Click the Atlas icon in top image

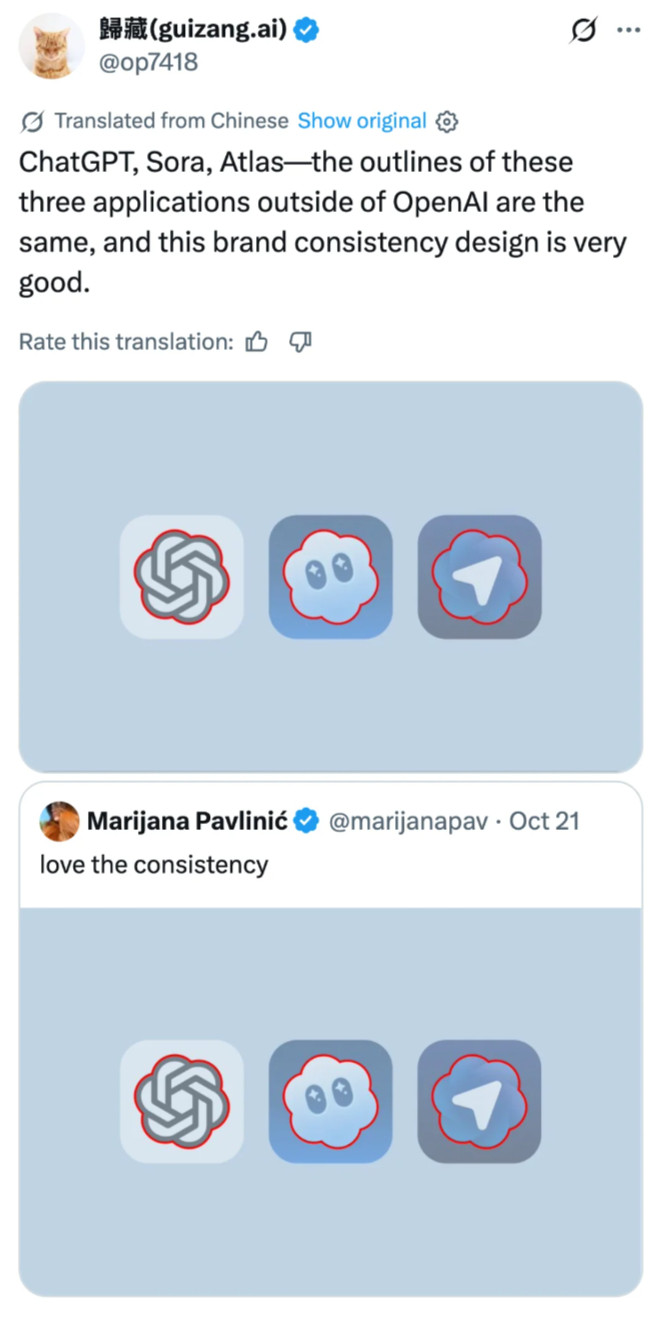[479, 577]
